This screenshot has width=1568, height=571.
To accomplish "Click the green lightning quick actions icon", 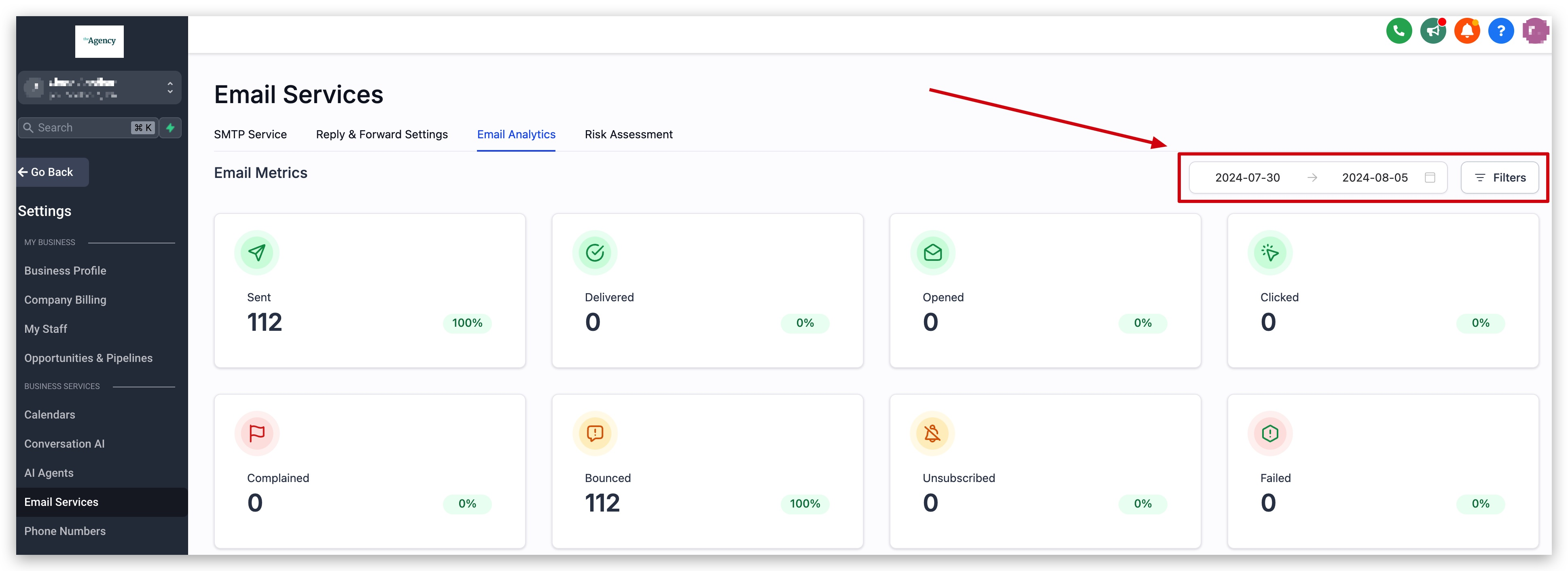I will (170, 128).
